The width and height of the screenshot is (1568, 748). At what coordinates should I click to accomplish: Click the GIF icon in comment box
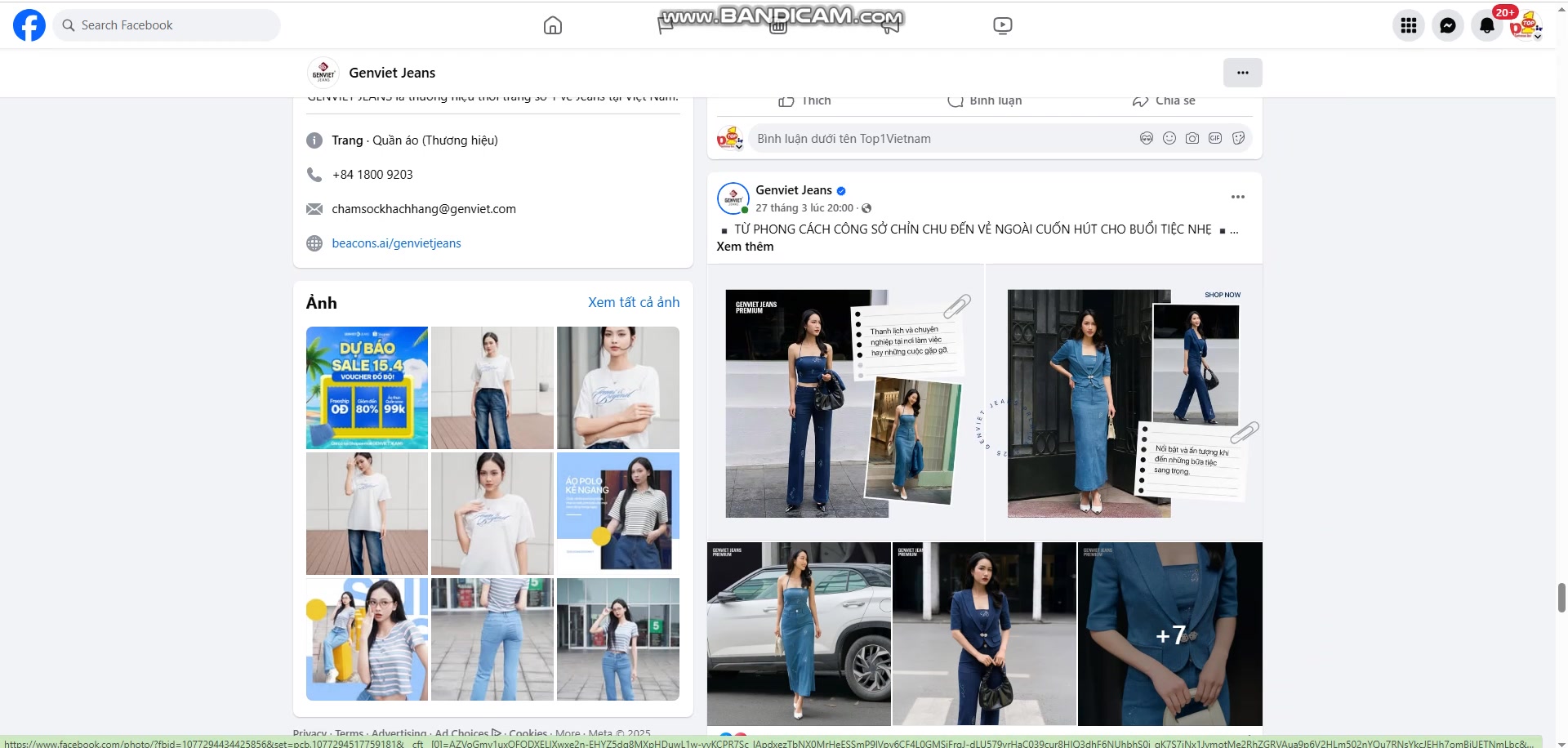click(1215, 139)
